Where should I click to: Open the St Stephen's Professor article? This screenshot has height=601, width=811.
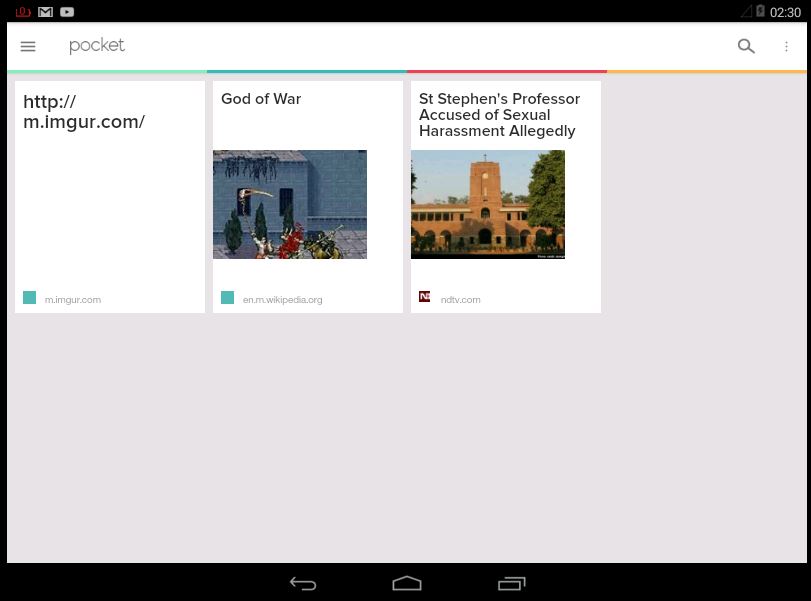pos(499,115)
